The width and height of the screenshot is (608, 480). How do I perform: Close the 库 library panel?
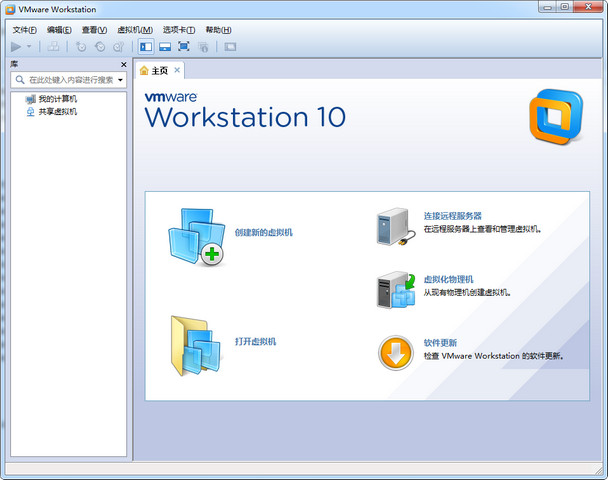point(123,64)
